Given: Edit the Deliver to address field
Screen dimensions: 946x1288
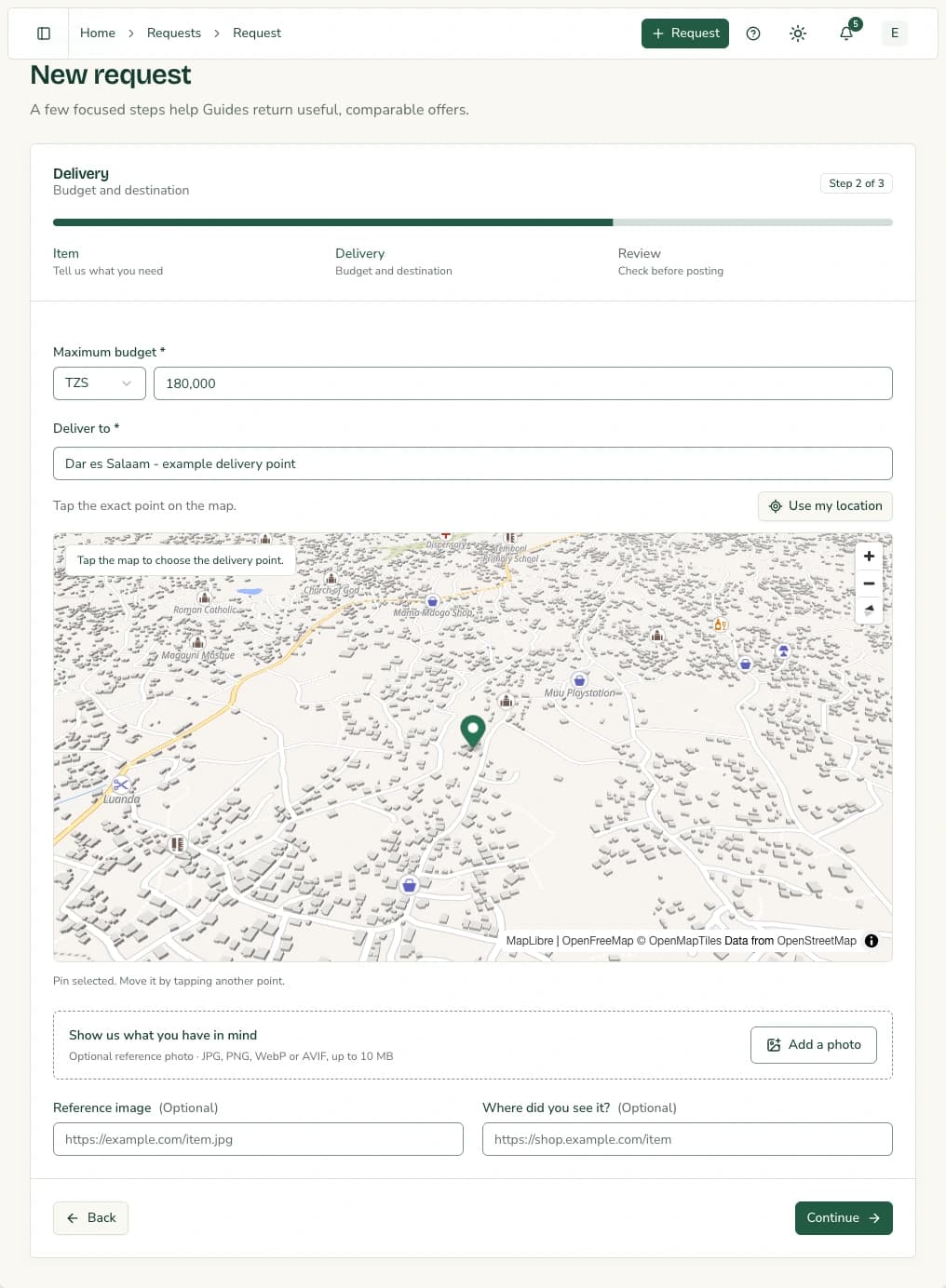Looking at the screenshot, I should click(473, 463).
